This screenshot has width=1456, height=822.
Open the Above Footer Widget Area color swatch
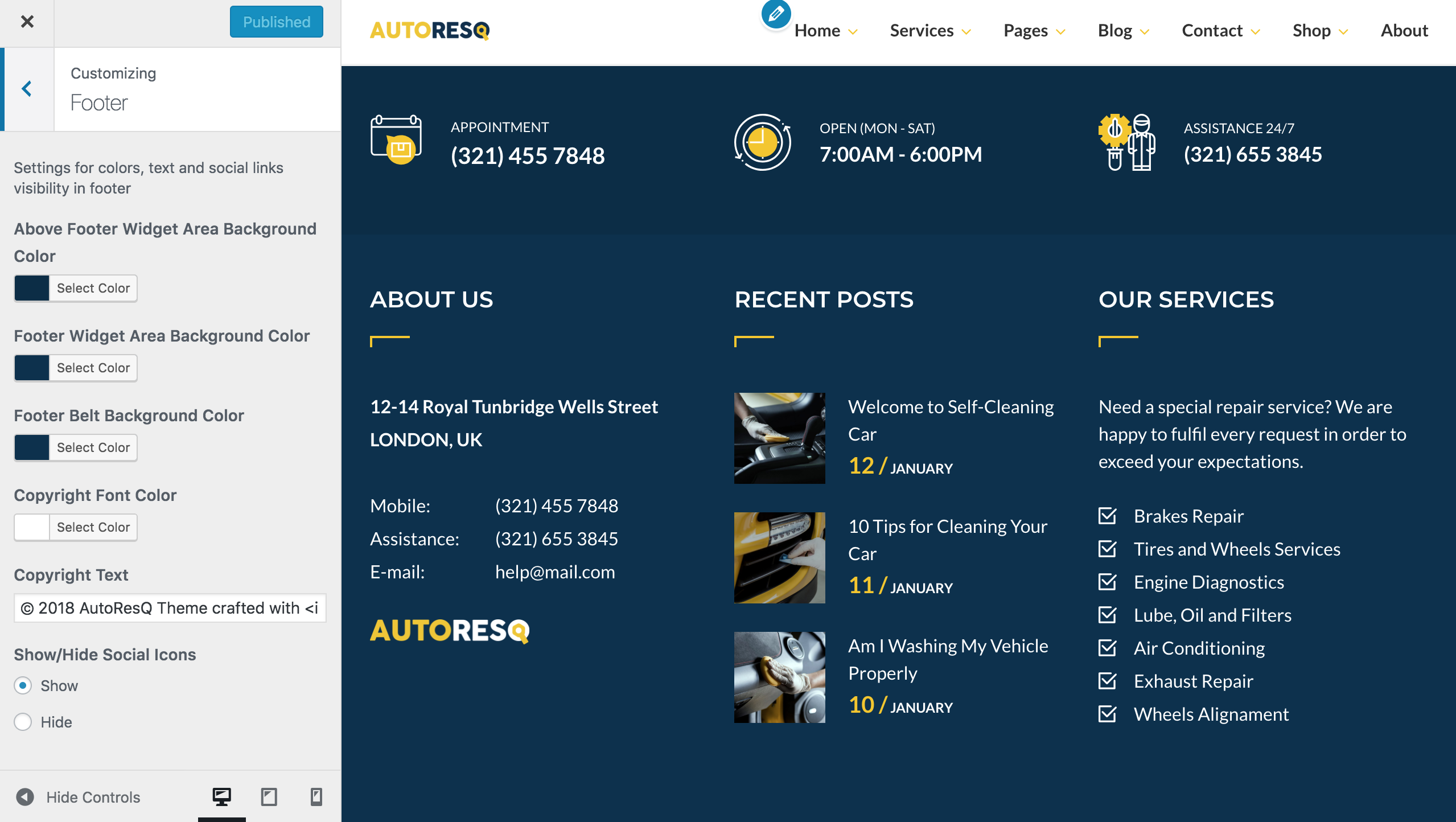(32, 288)
